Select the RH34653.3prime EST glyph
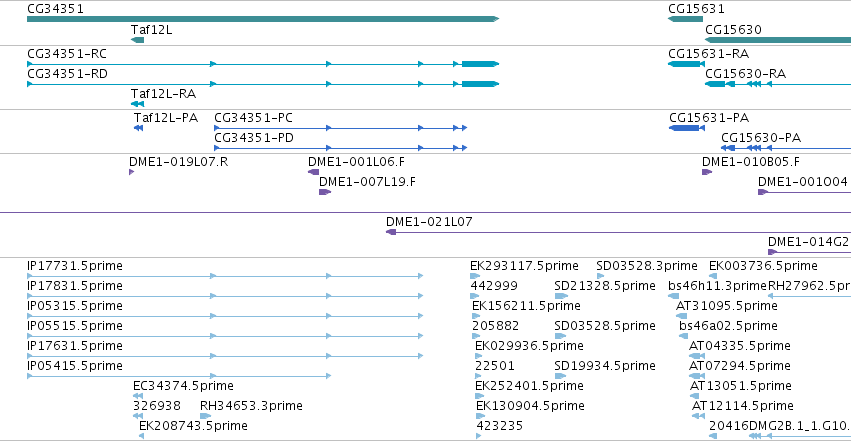 (x=205, y=416)
